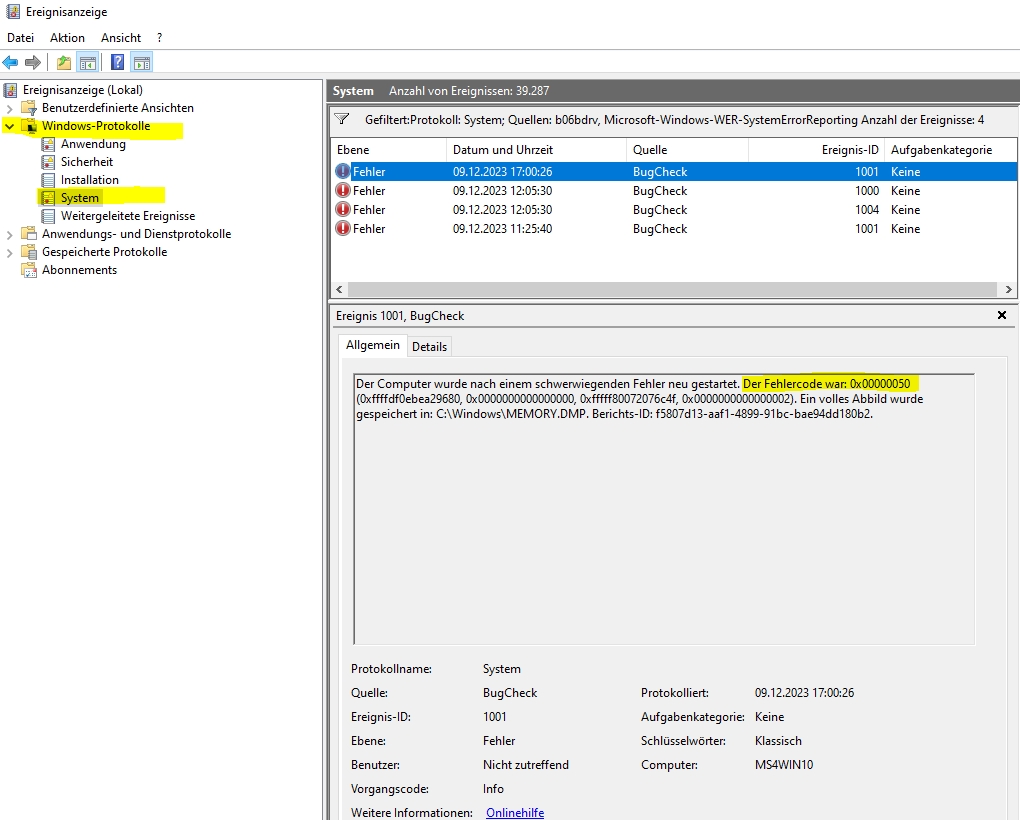
Task: Collapse the Windows-Protokolle tree node
Action: click(9, 125)
